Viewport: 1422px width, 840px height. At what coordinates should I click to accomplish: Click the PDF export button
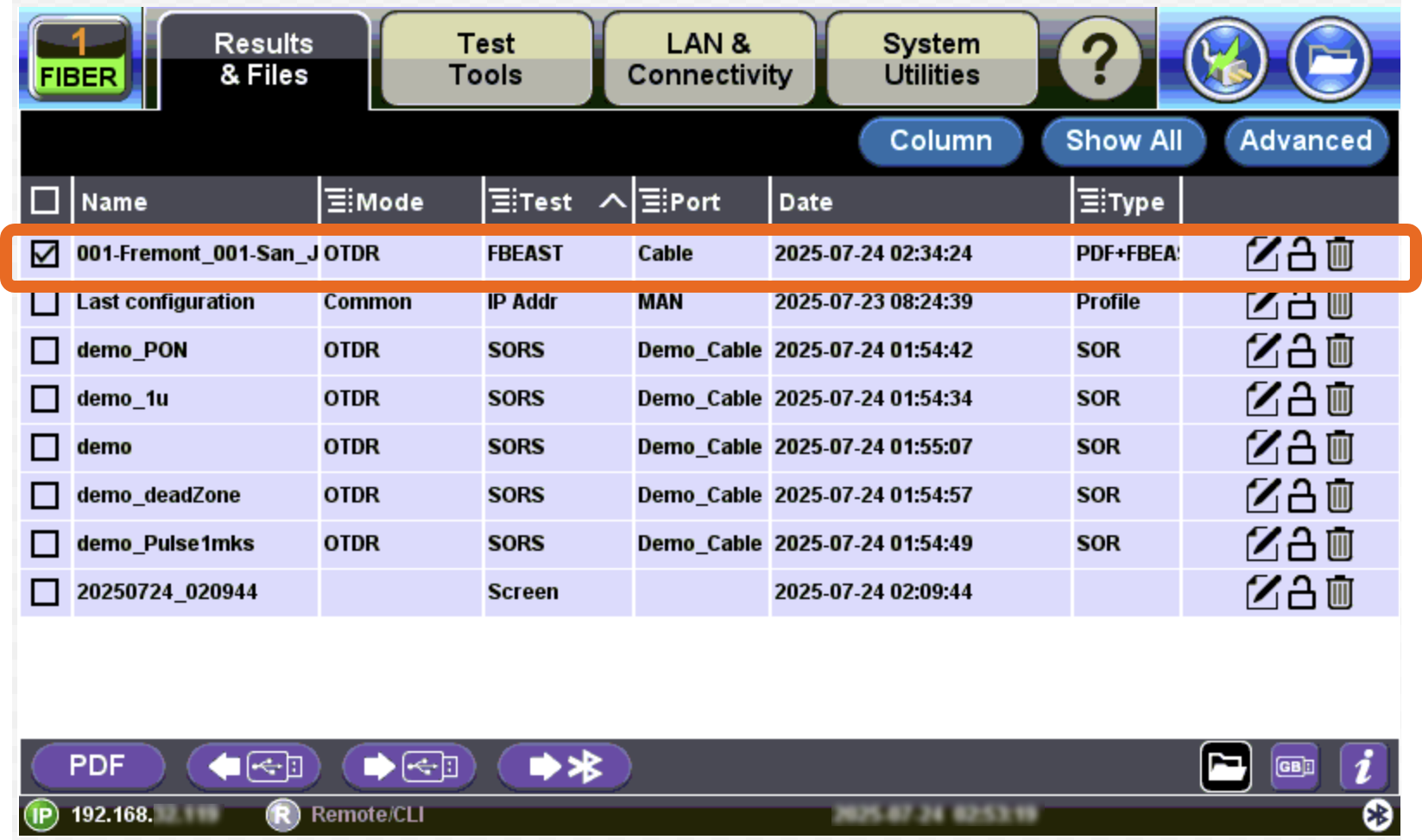[x=98, y=767]
